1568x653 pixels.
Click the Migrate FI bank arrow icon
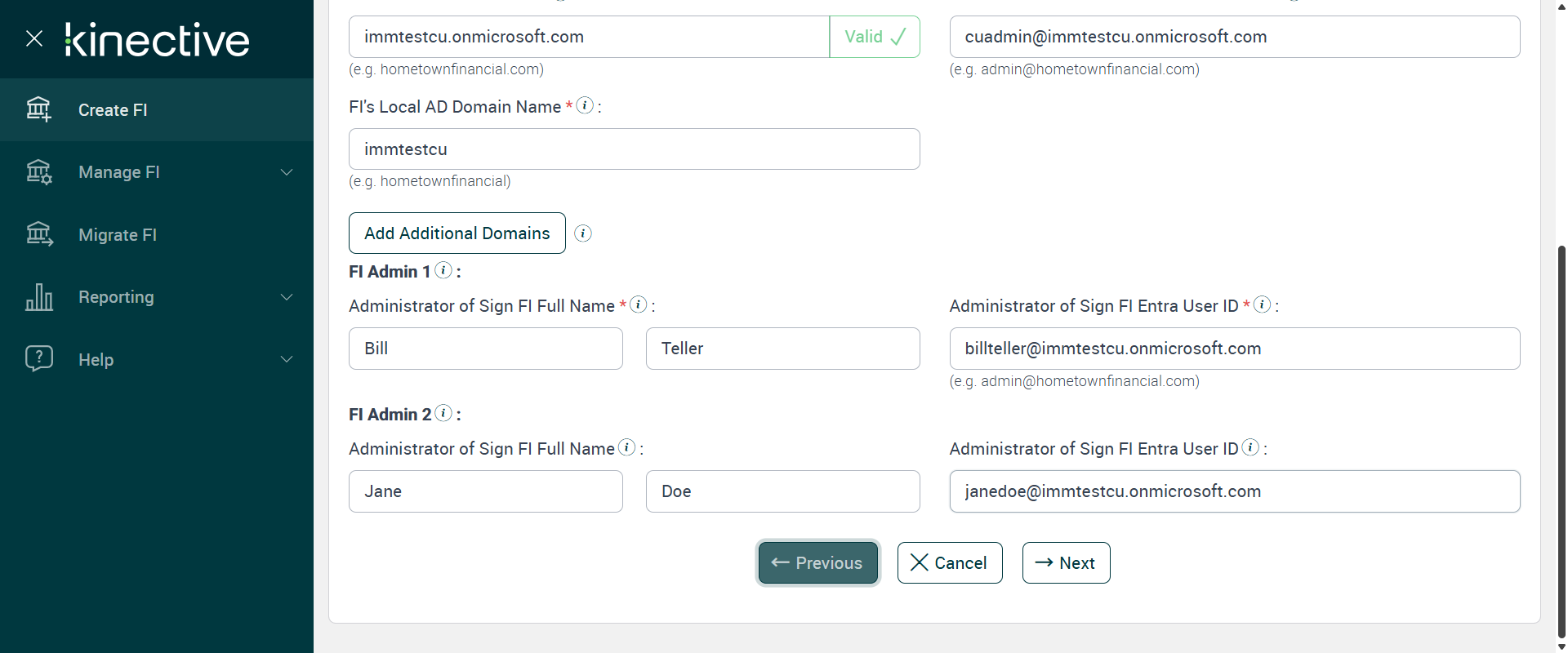click(38, 235)
